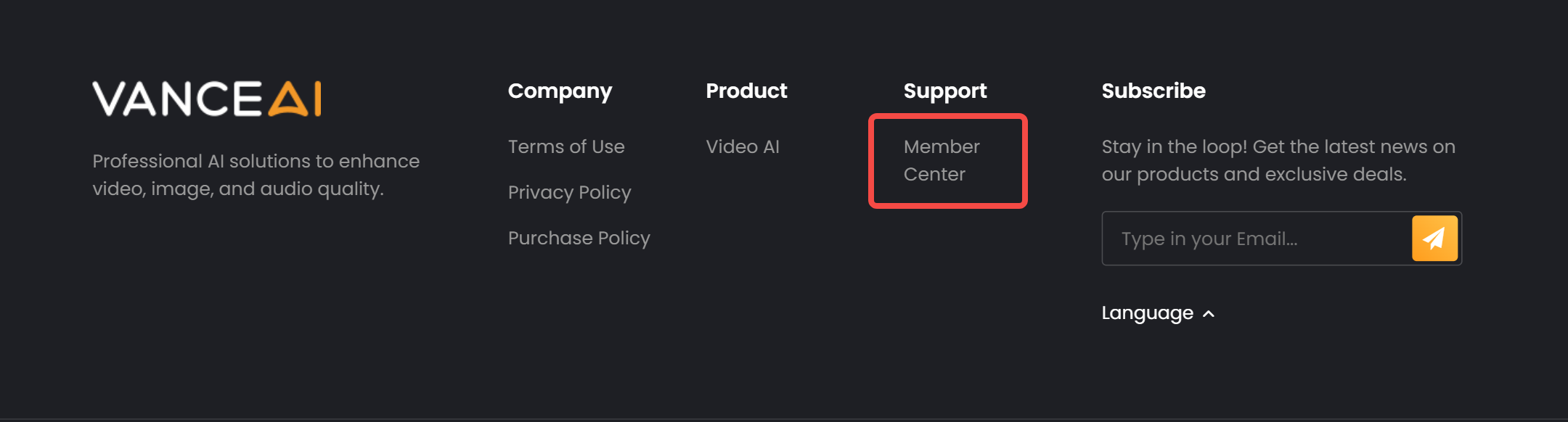Open the Purchase Policy link
Viewport: 1568px width, 422px height.
pyautogui.click(x=579, y=238)
